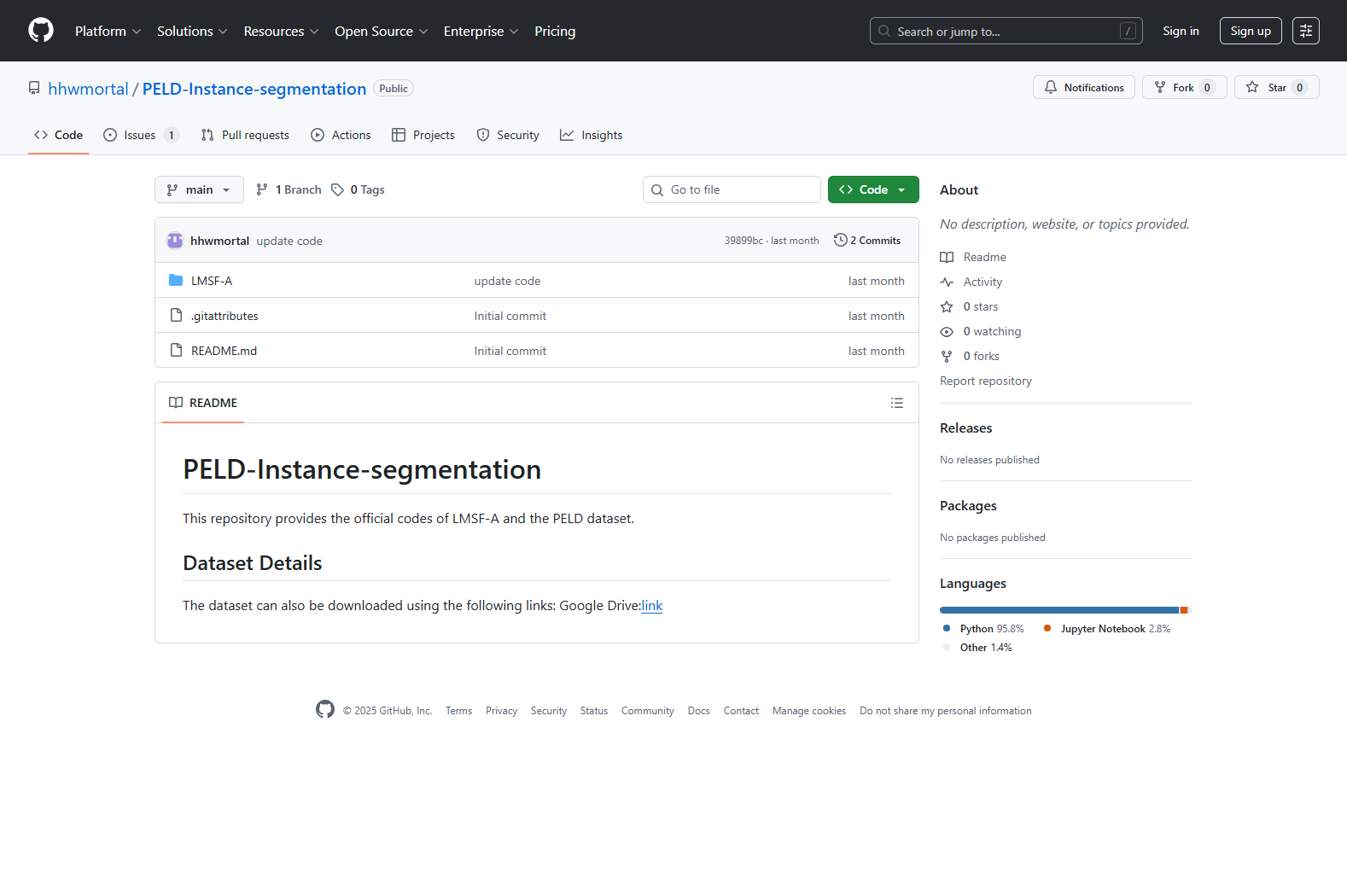Image resolution: width=1347 pixels, height=896 pixels.
Task: Click the eye icon beside 0 watching
Action: click(947, 331)
